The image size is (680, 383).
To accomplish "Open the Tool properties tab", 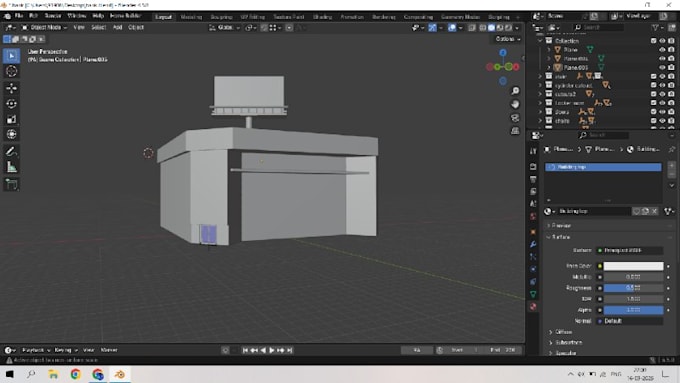I will coord(533,151).
